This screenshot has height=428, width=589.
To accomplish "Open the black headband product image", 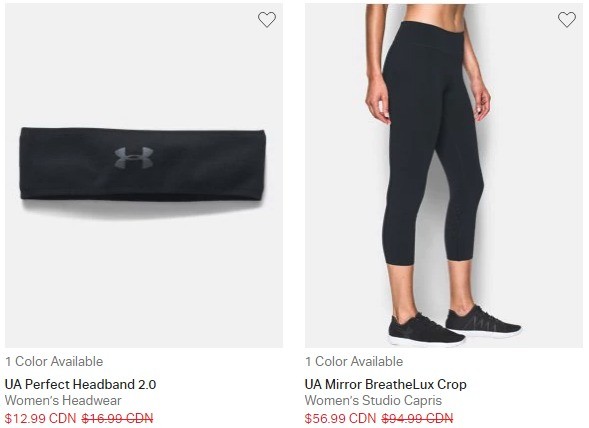I will coord(143,175).
